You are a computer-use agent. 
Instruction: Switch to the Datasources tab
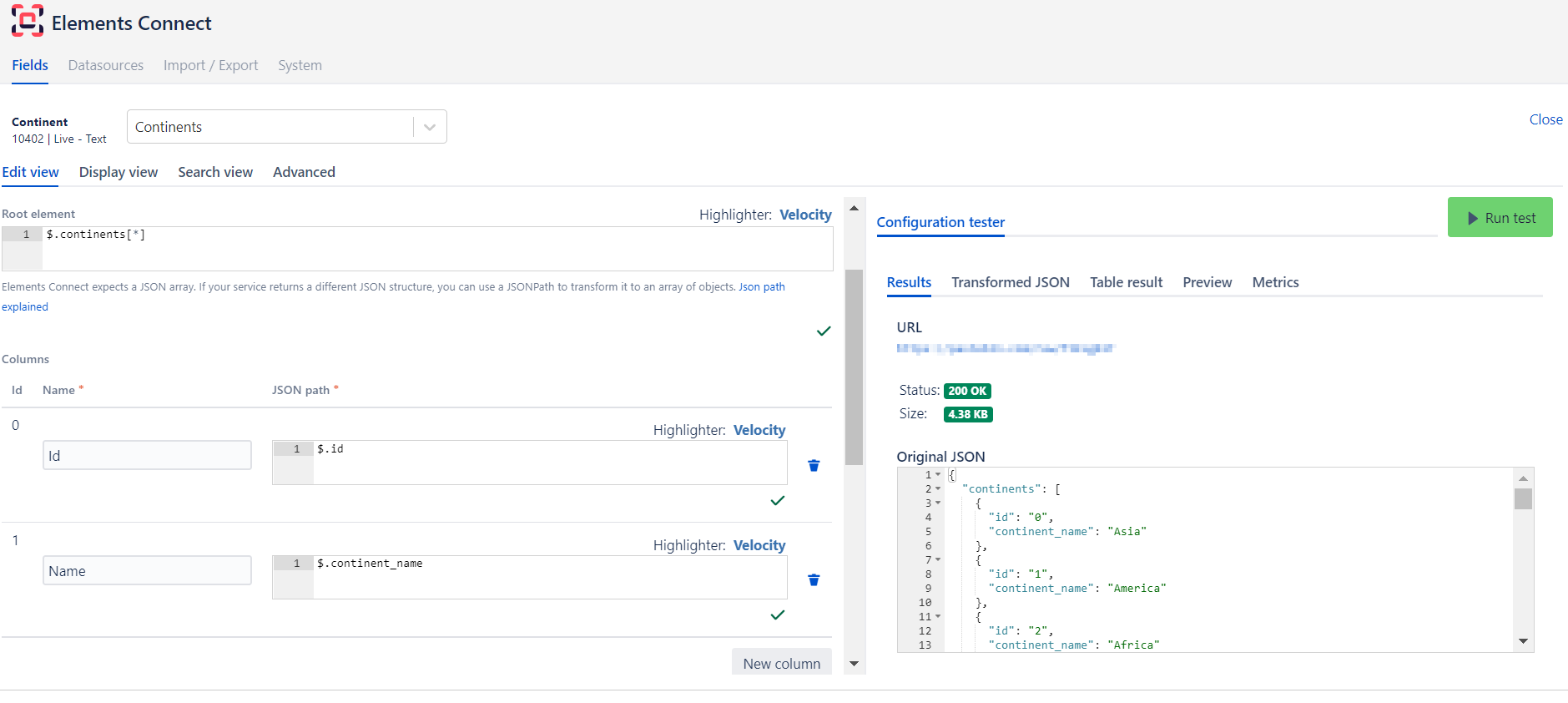pyautogui.click(x=106, y=65)
